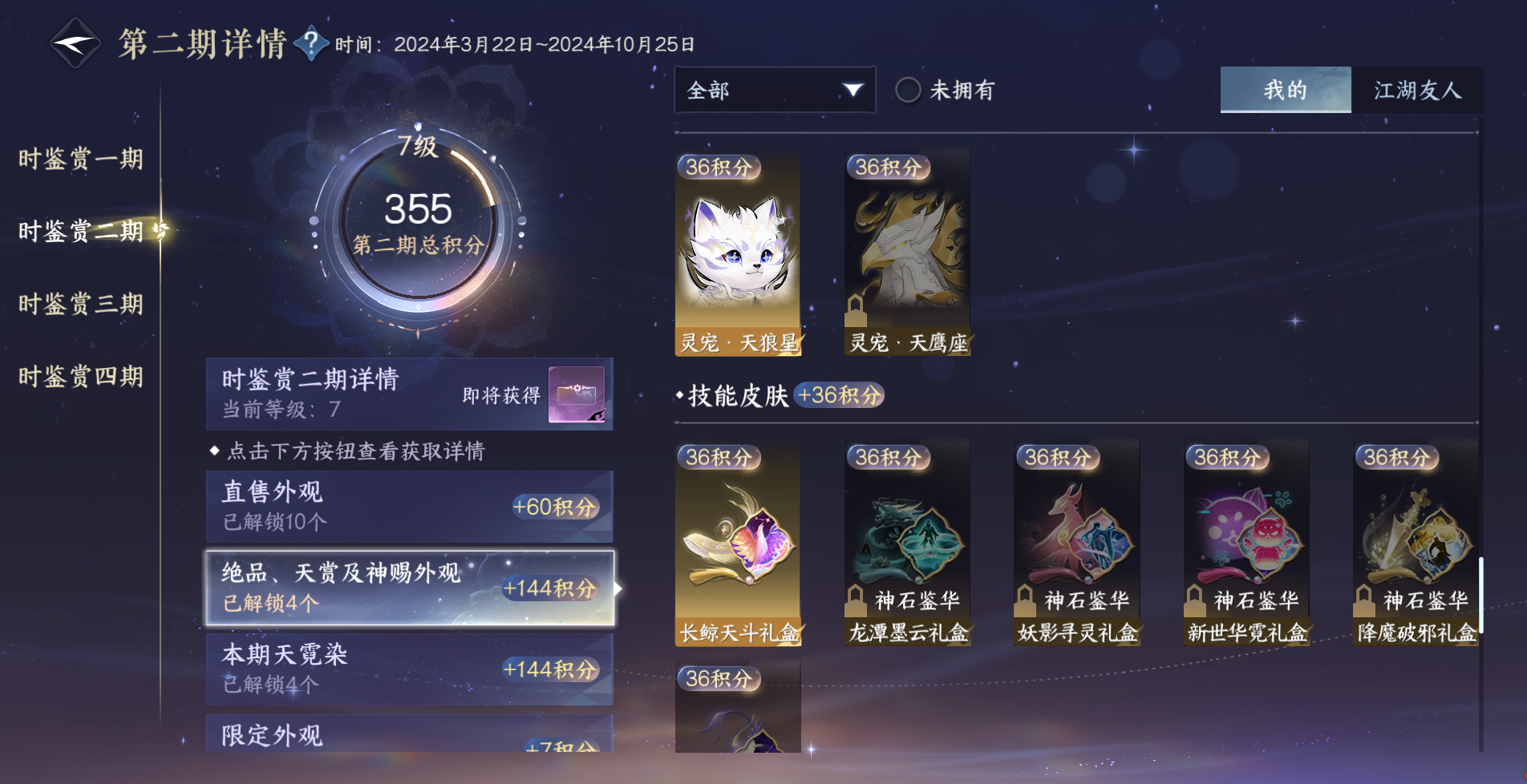1527x784 pixels.
Task: Open the 新世华霓礼盒 skill skin item
Action: pyautogui.click(x=1246, y=544)
